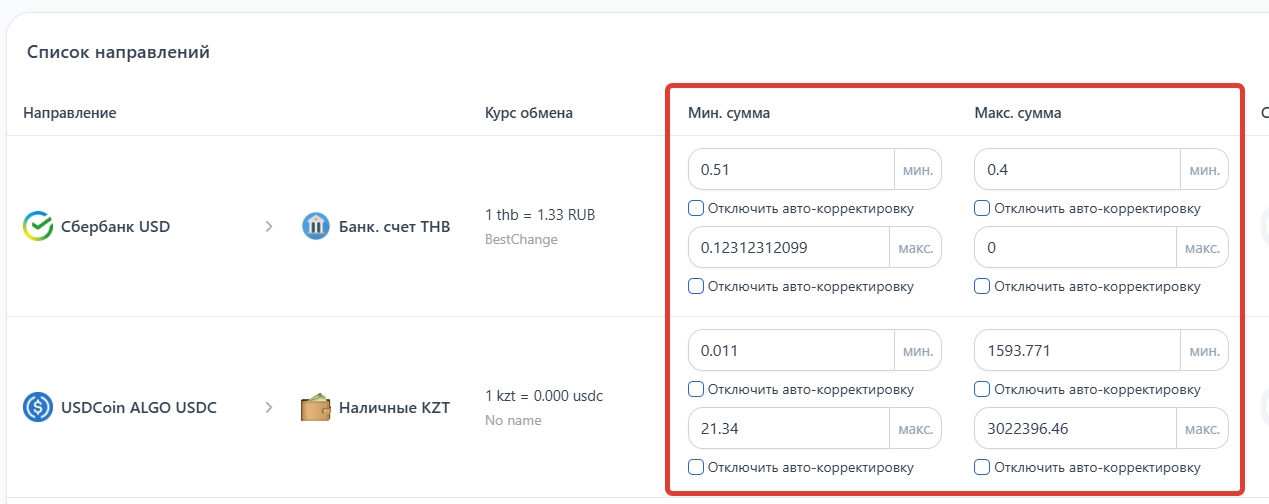Click the arrow chevron next to USDCoin ALGO USDC
Screen dimensions: 1269x504
(x=268, y=408)
